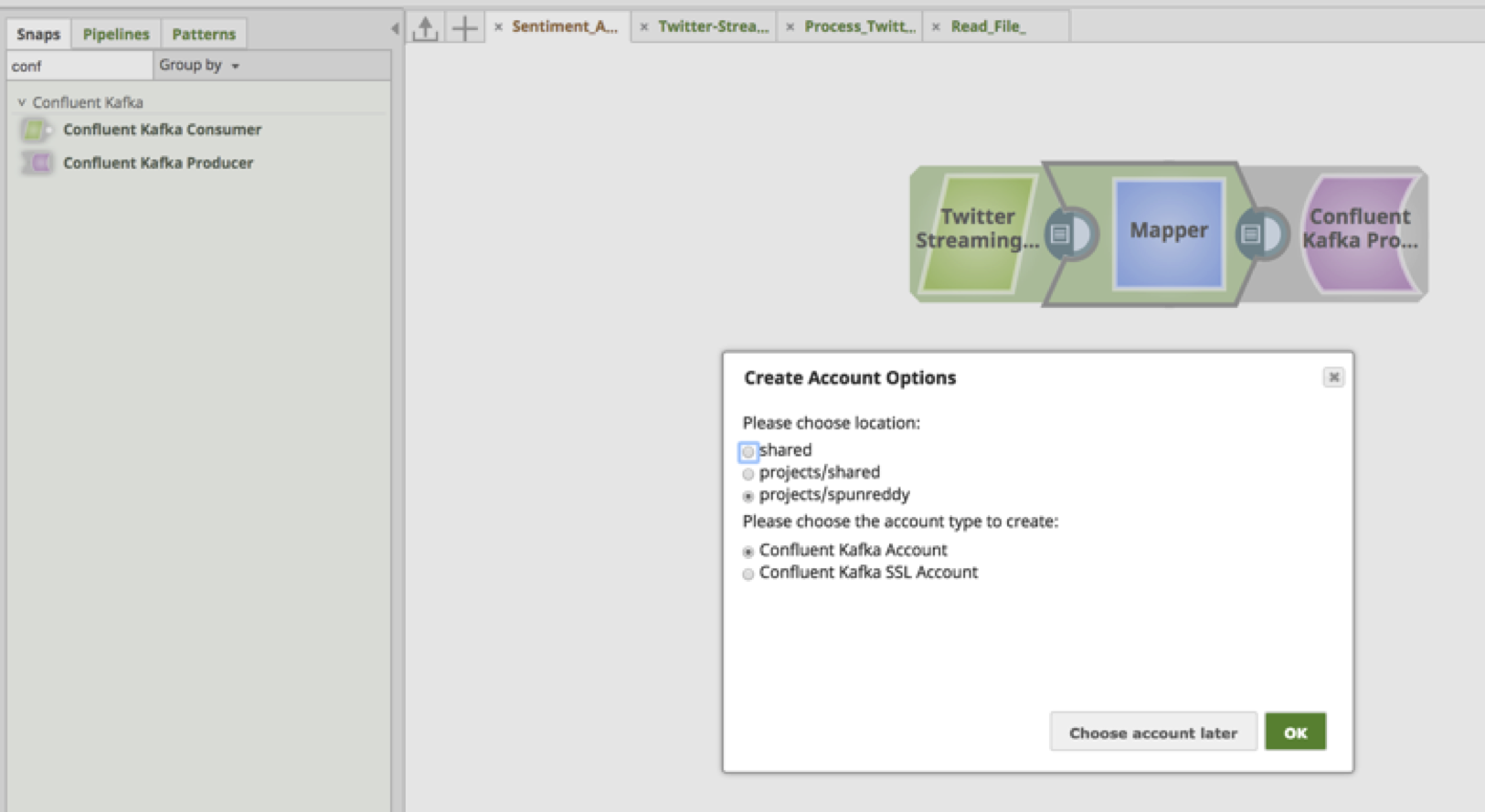This screenshot has height=812, width=1485.
Task: Choose Confluent Kafka SSL Account radio button
Action: tap(748, 575)
